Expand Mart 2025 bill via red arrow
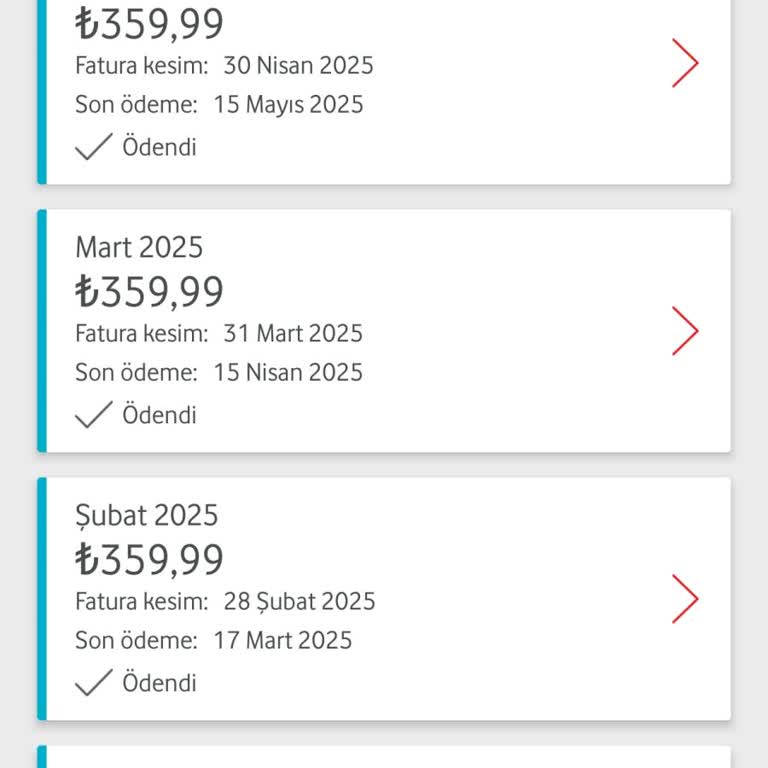The width and height of the screenshot is (768, 768). pos(685,331)
